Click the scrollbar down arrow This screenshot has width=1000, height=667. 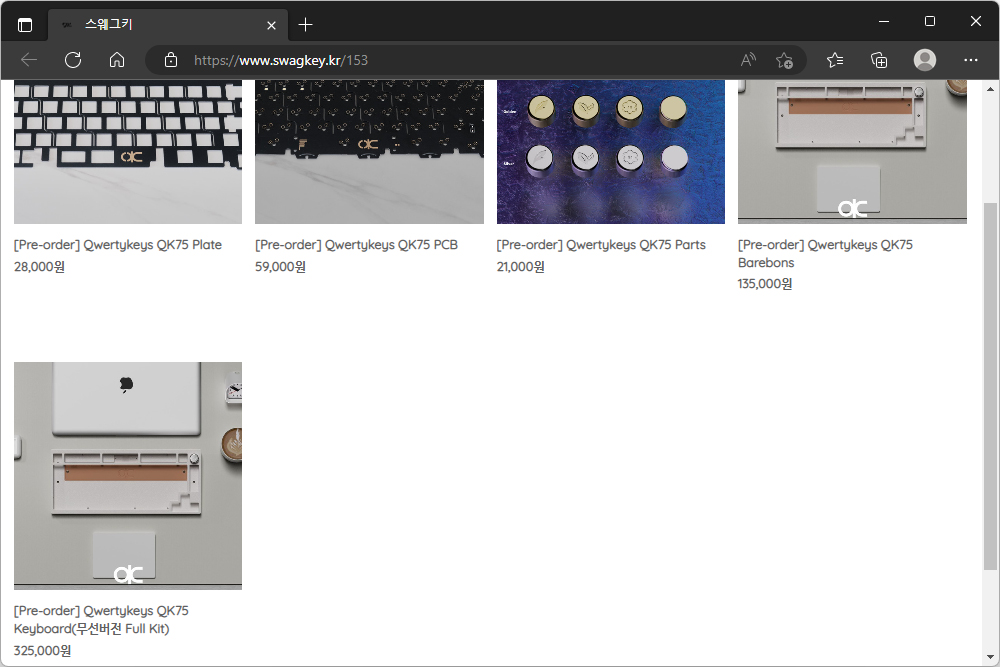coord(990,657)
